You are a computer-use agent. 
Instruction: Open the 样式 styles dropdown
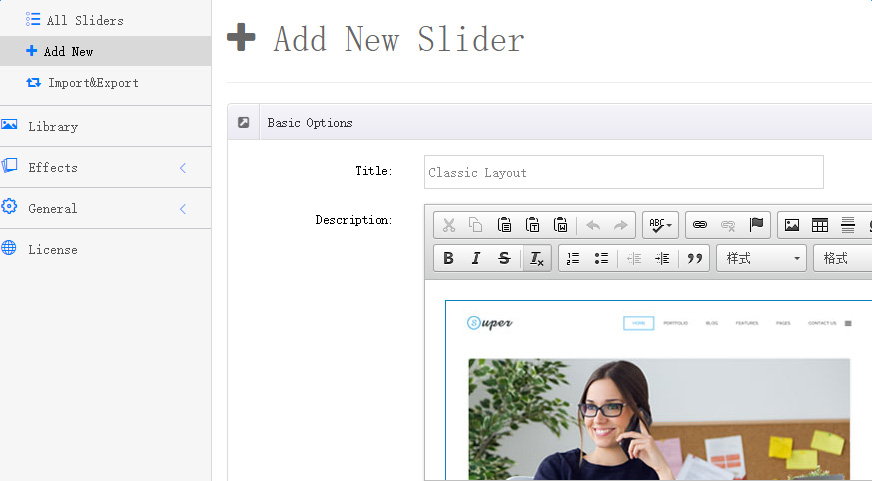[x=762, y=258]
